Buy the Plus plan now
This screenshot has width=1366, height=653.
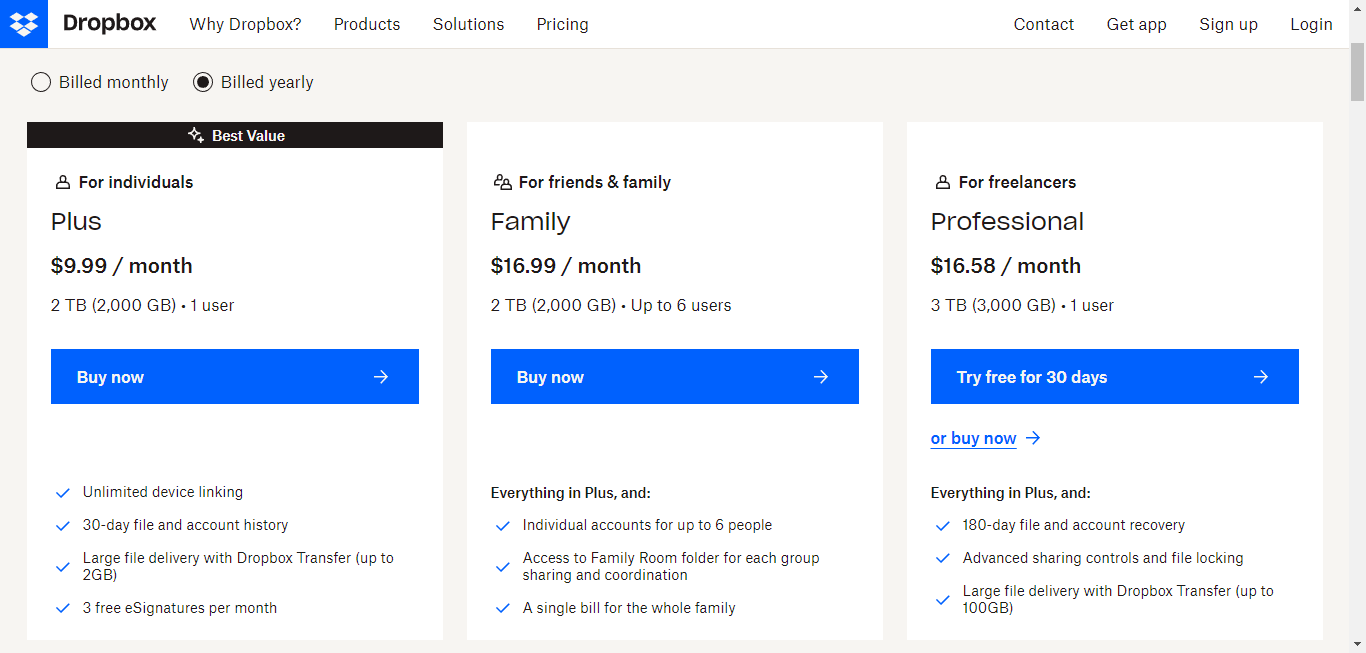click(235, 376)
